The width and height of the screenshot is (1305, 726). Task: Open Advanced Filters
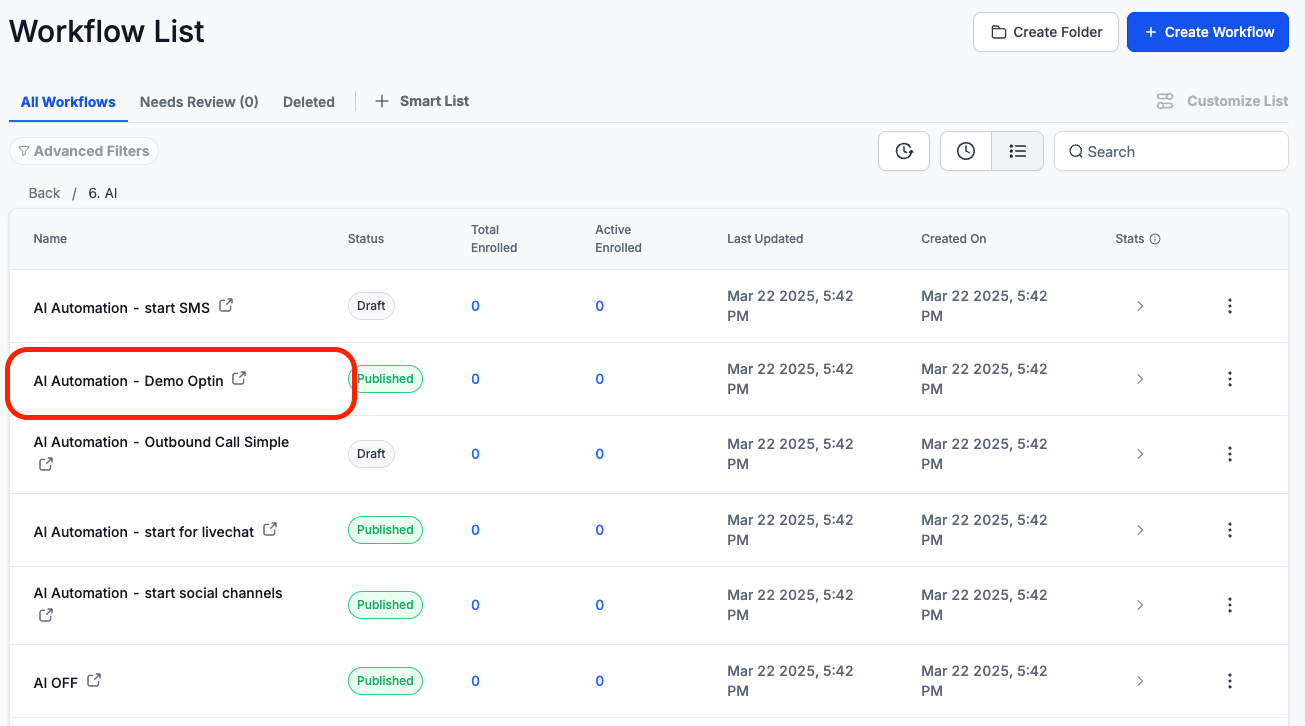point(84,151)
